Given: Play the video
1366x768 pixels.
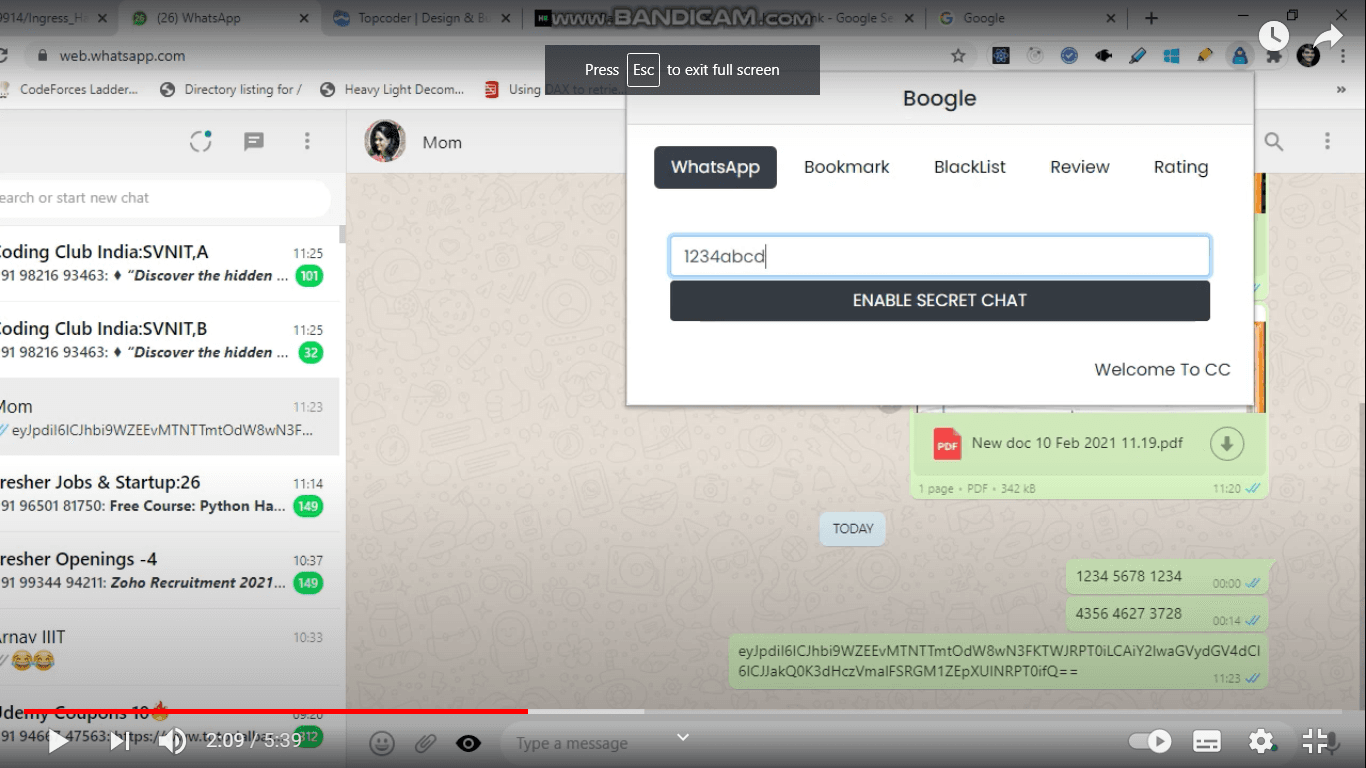Looking at the screenshot, I should tap(58, 741).
